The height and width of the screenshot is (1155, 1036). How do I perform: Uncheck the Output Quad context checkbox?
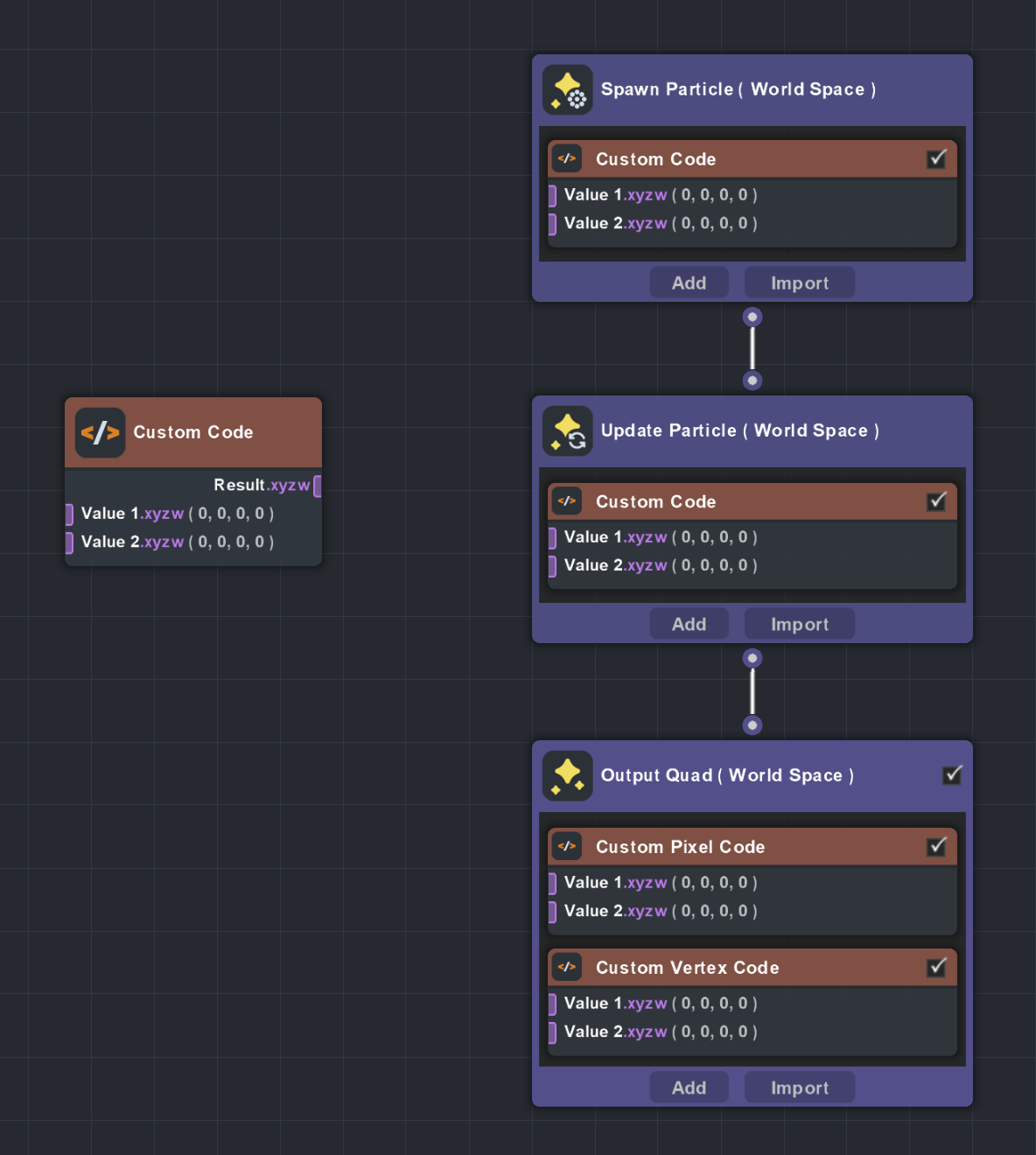pos(952,775)
